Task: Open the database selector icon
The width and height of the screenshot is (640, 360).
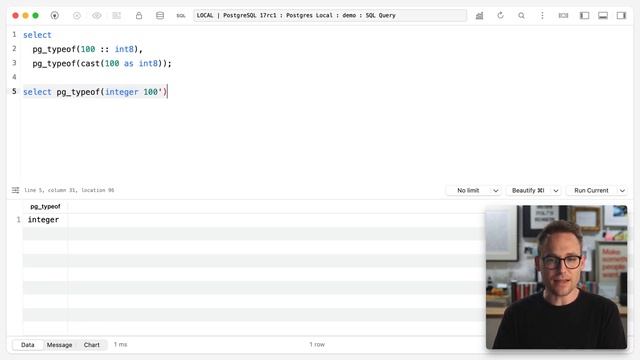Action: click(160, 16)
